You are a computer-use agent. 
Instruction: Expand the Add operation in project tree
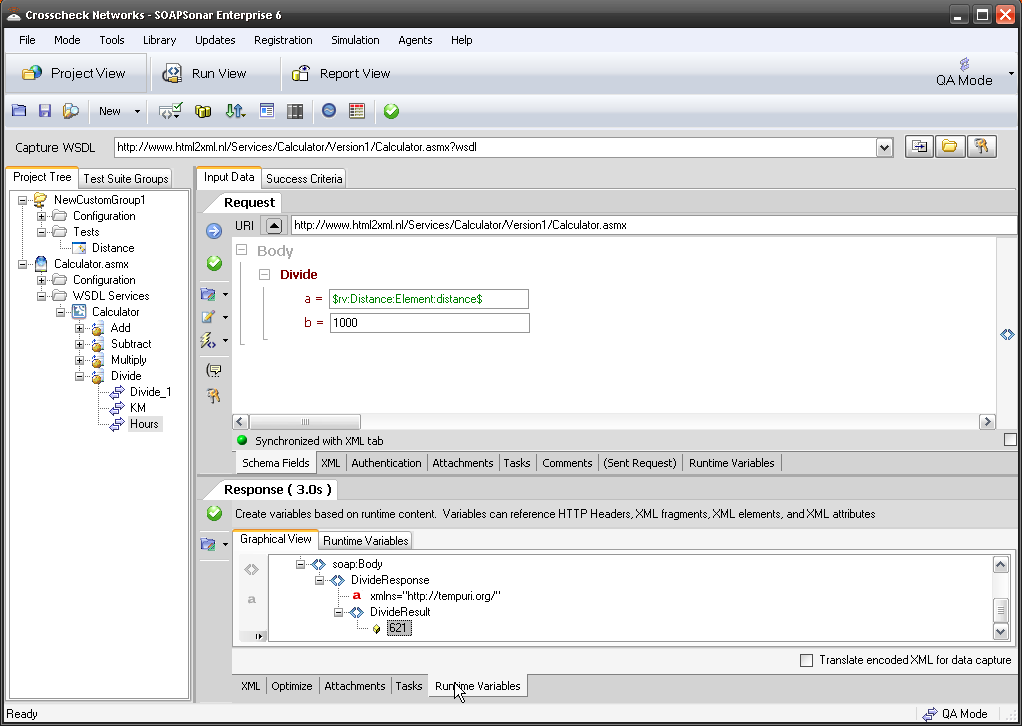tap(80, 328)
